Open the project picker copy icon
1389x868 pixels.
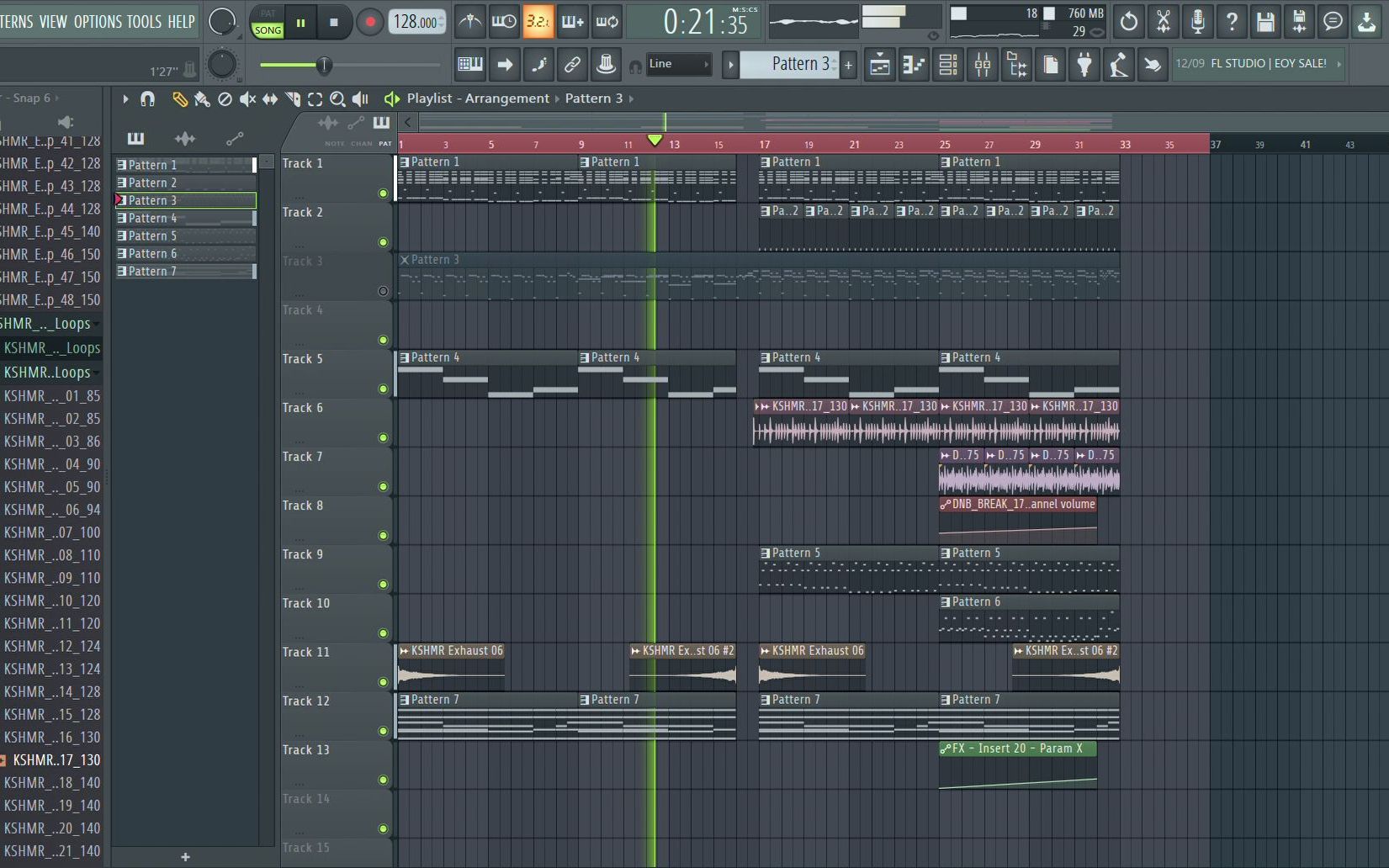click(x=1051, y=65)
